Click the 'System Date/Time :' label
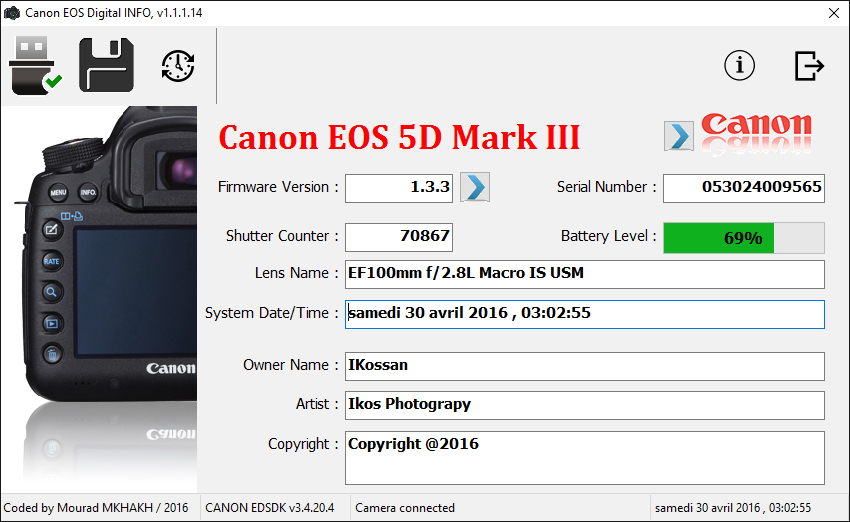 point(272,313)
